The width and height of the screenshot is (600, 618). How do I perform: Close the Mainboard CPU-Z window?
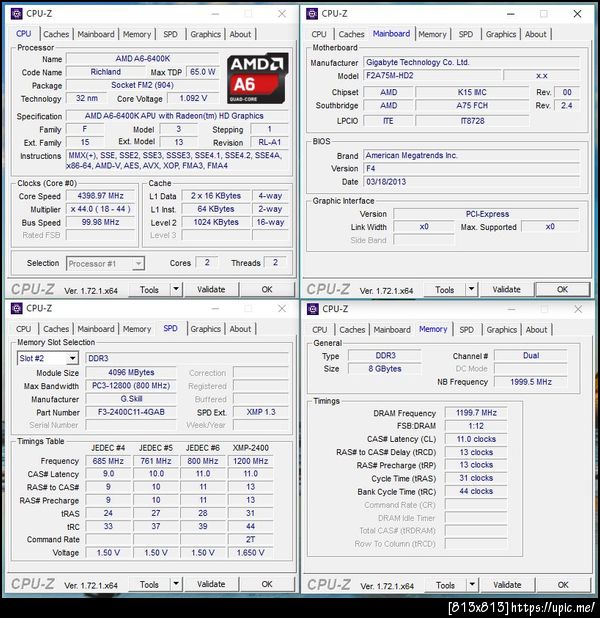[577, 14]
